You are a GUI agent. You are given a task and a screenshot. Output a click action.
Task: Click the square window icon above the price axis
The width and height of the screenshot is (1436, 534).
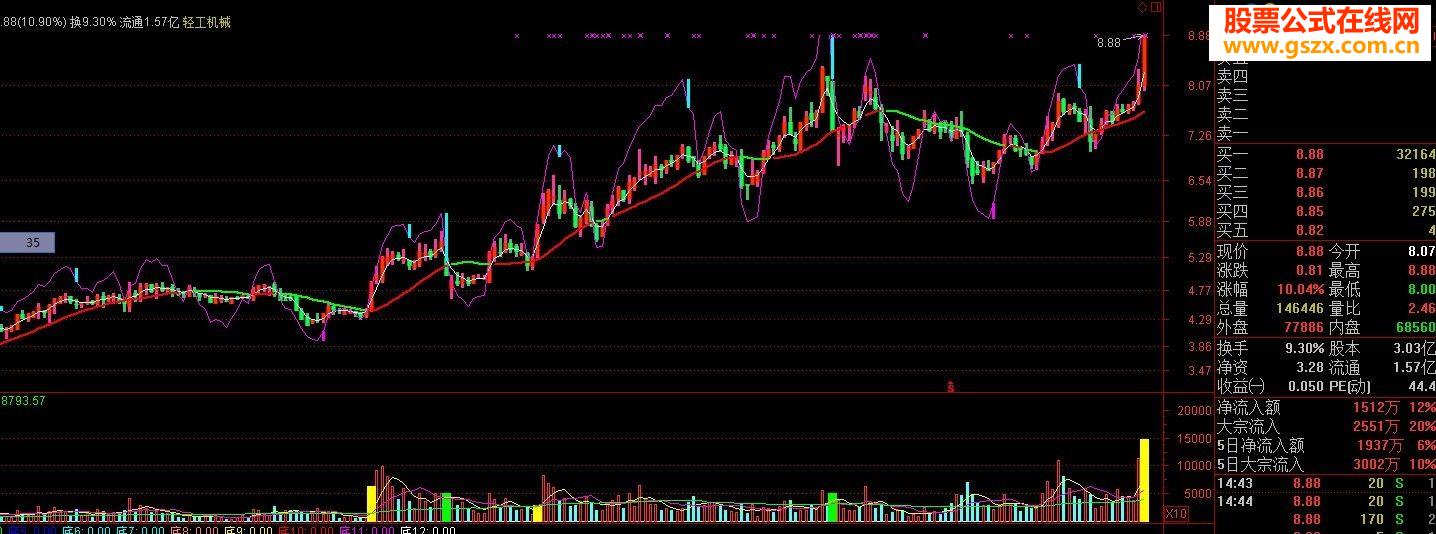click(1156, 7)
